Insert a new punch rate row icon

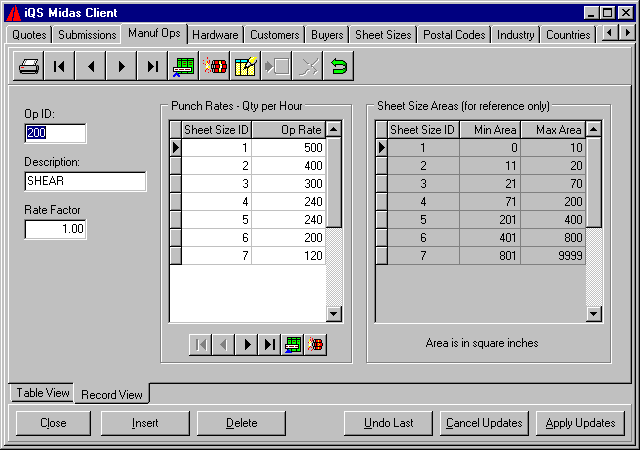pos(293,345)
